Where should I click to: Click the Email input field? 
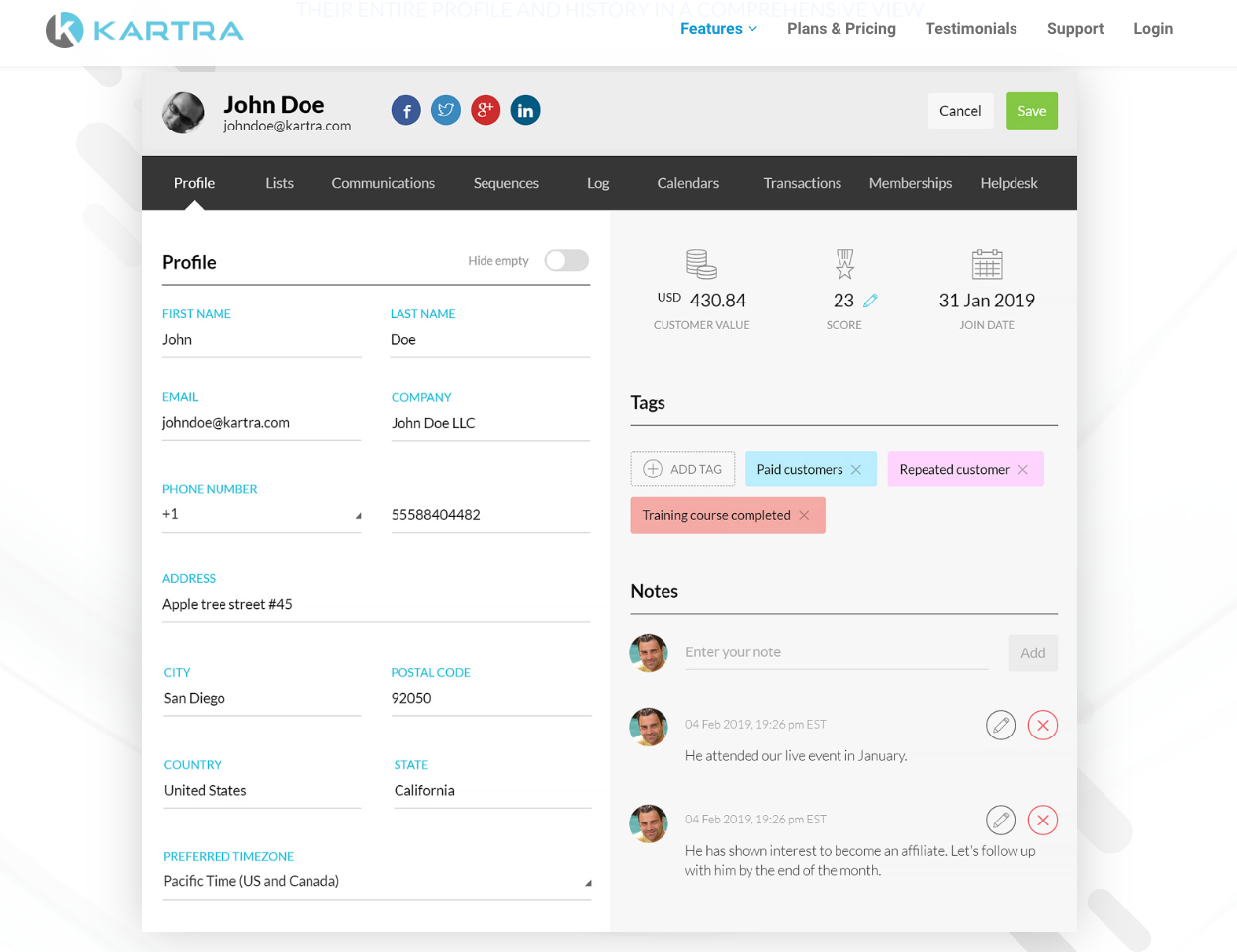click(261, 423)
